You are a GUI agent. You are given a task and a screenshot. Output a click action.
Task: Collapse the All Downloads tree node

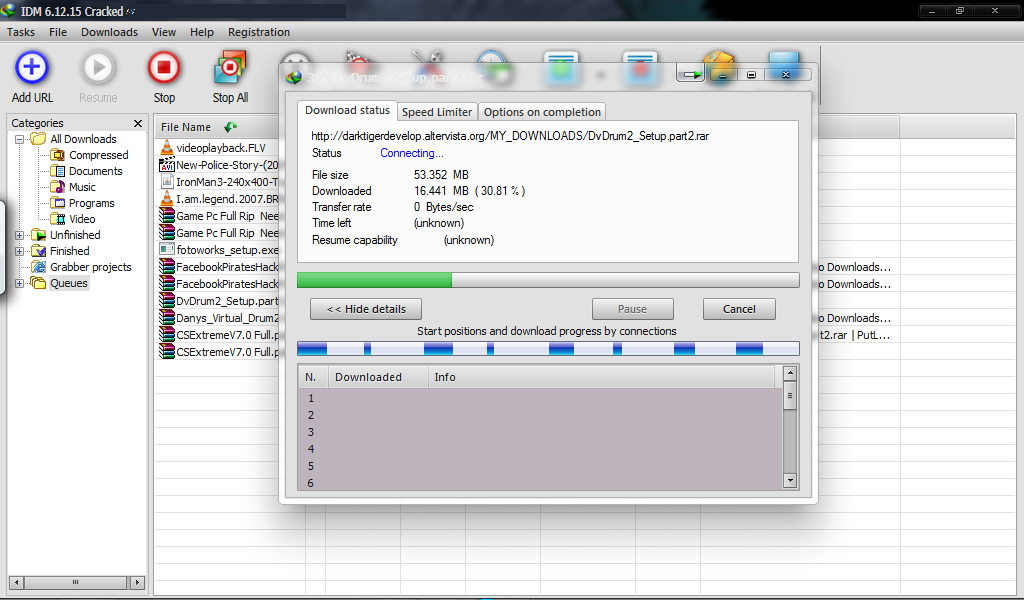(x=20, y=139)
